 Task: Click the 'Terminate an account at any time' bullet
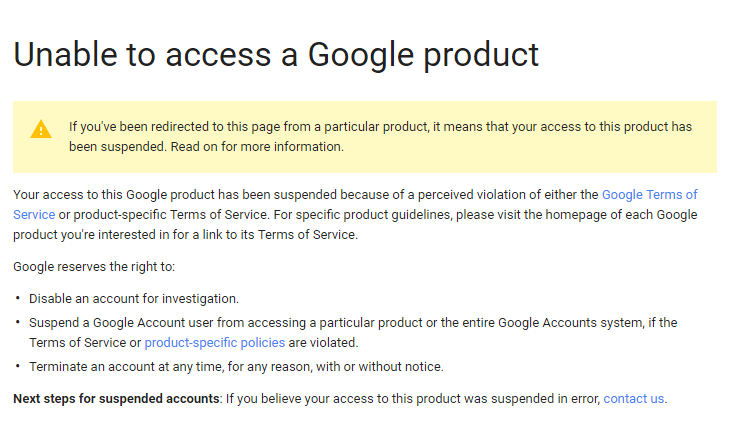coord(236,366)
